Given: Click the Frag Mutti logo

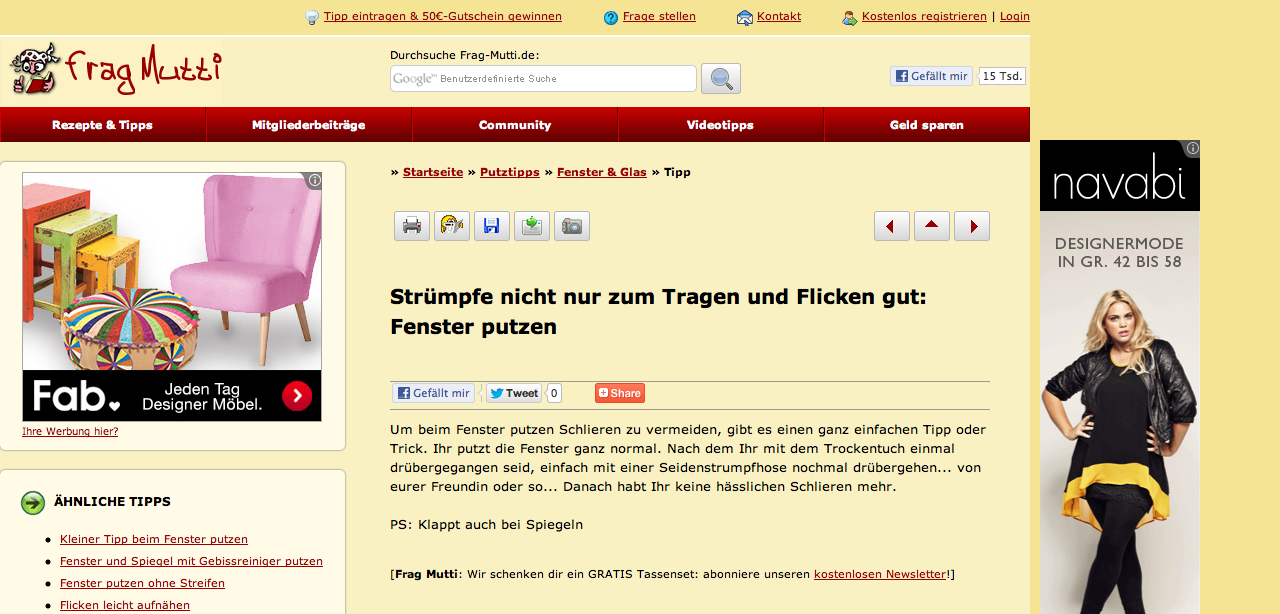Looking at the screenshot, I should [x=115, y=70].
